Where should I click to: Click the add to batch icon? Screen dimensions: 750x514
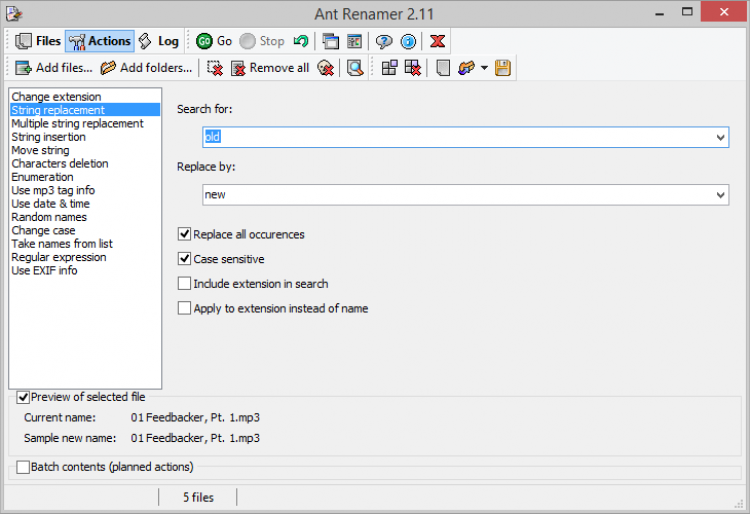389,68
